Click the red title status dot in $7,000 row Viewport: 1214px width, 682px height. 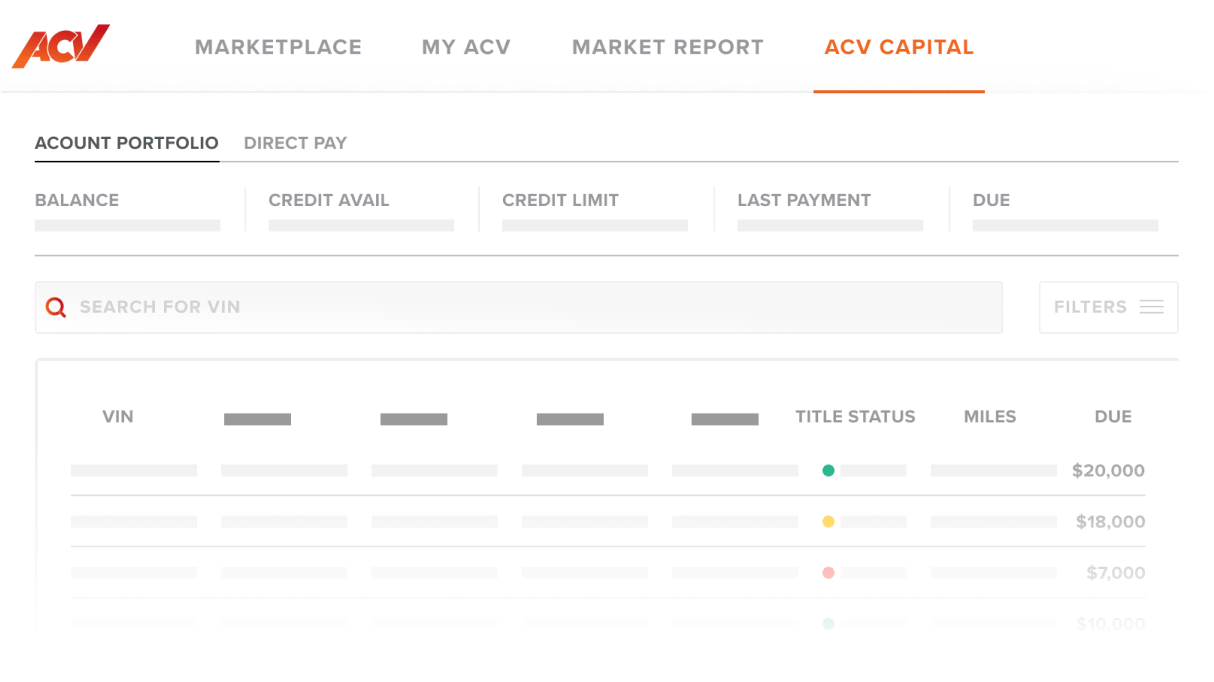coord(828,573)
